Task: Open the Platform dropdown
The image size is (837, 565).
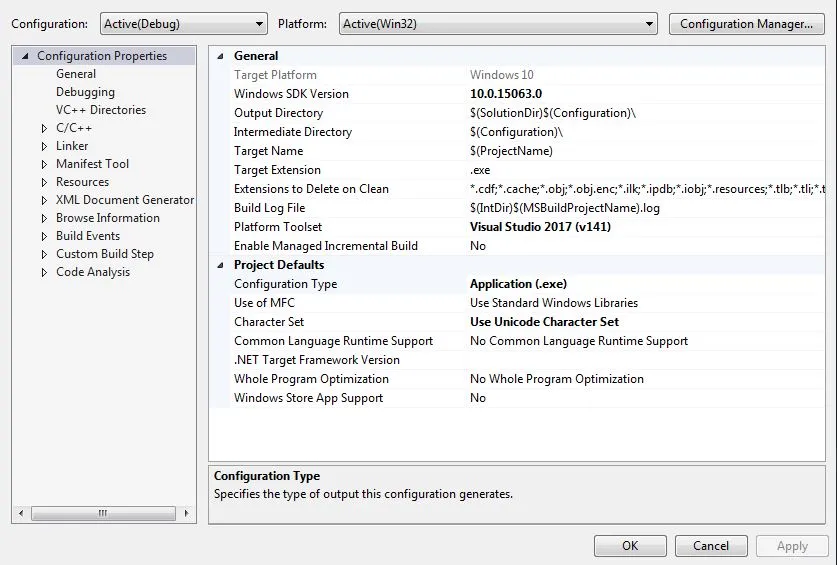Action: tap(498, 24)
